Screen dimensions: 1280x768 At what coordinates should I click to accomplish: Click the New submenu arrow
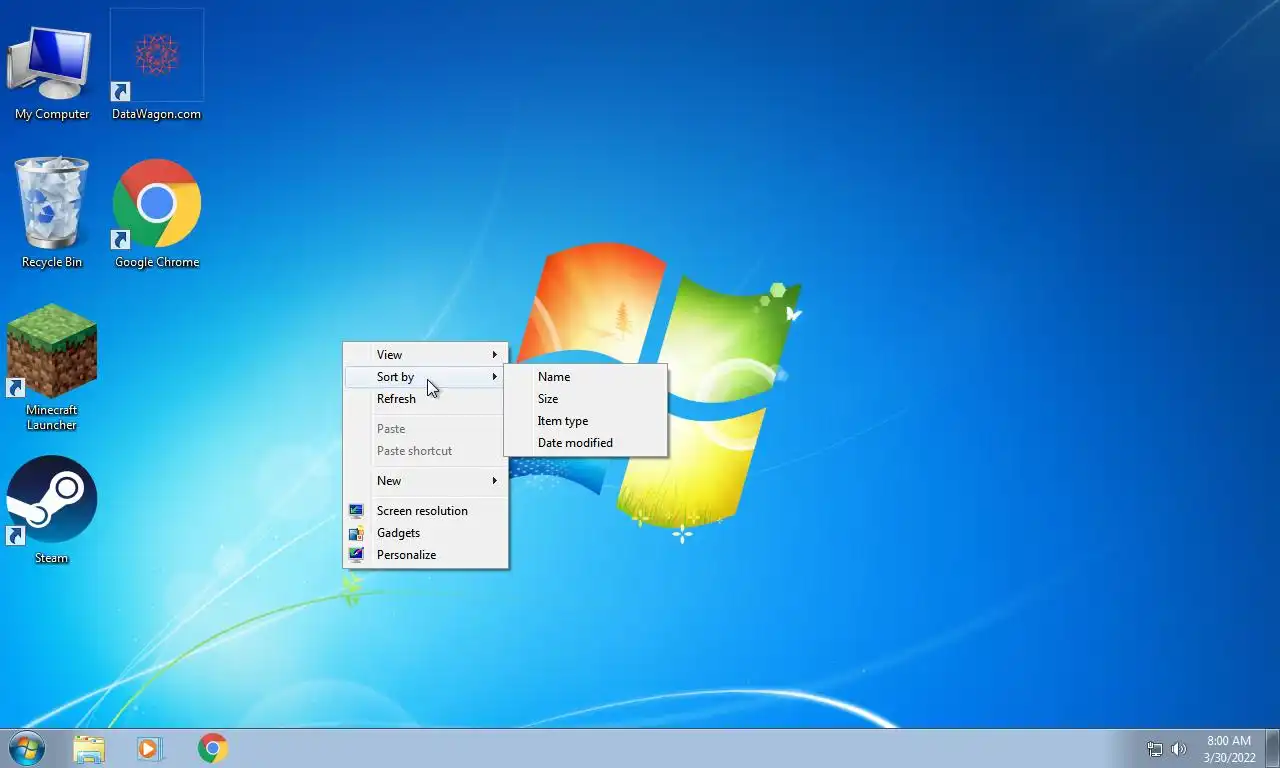click(494, 481)
